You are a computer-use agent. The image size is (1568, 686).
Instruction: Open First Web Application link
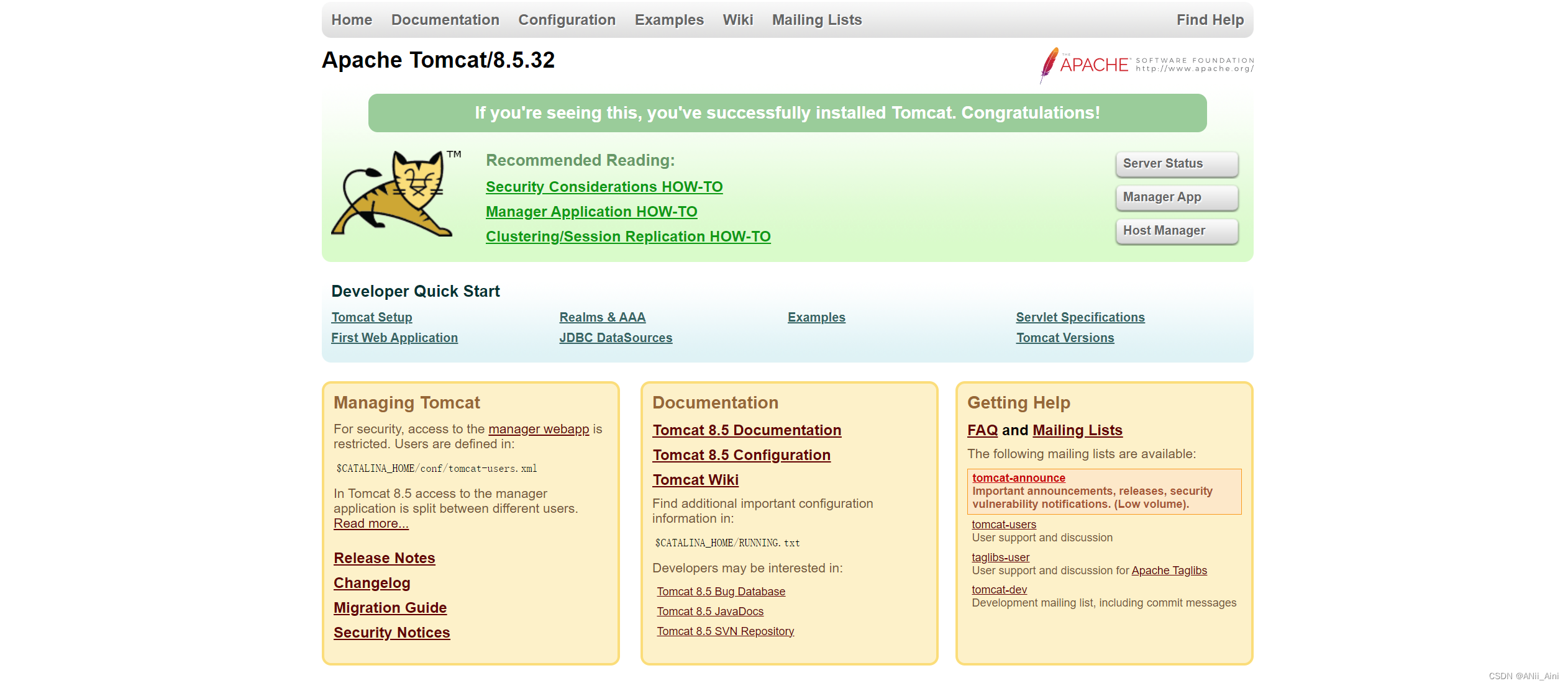pyautogui.click(x=394, y=338)
